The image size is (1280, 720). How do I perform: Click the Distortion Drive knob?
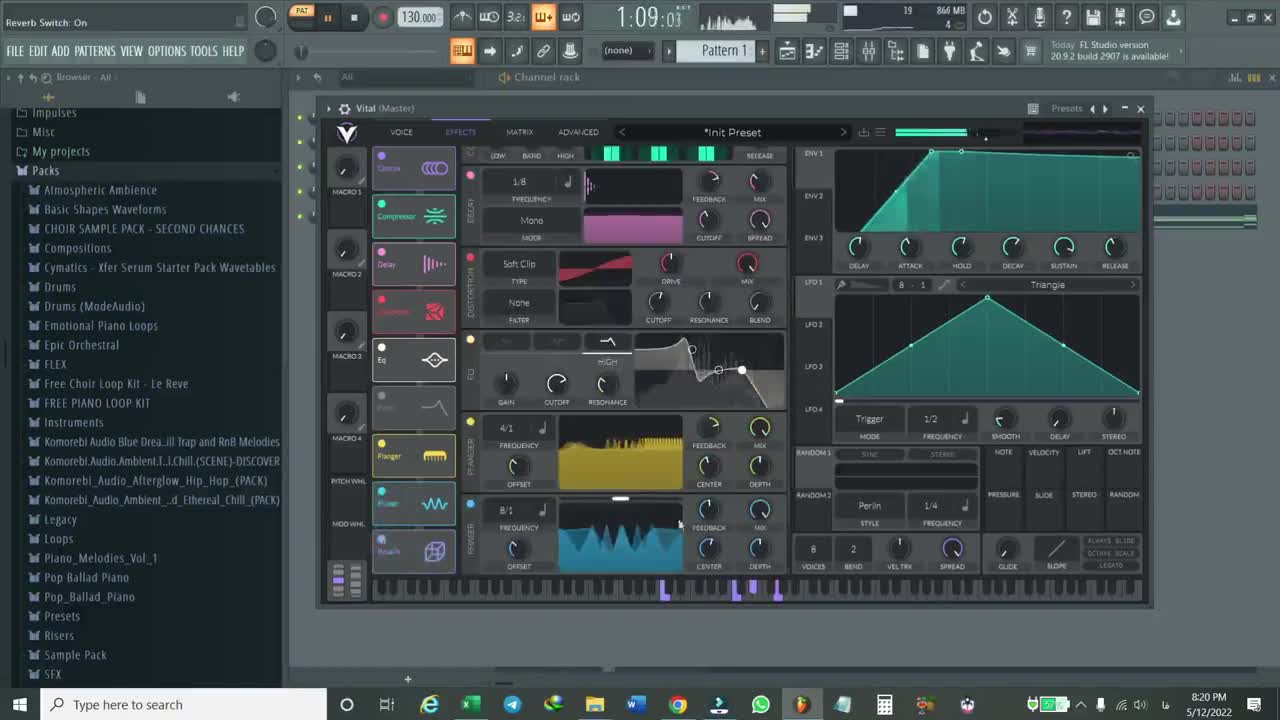tap(670, 263)
